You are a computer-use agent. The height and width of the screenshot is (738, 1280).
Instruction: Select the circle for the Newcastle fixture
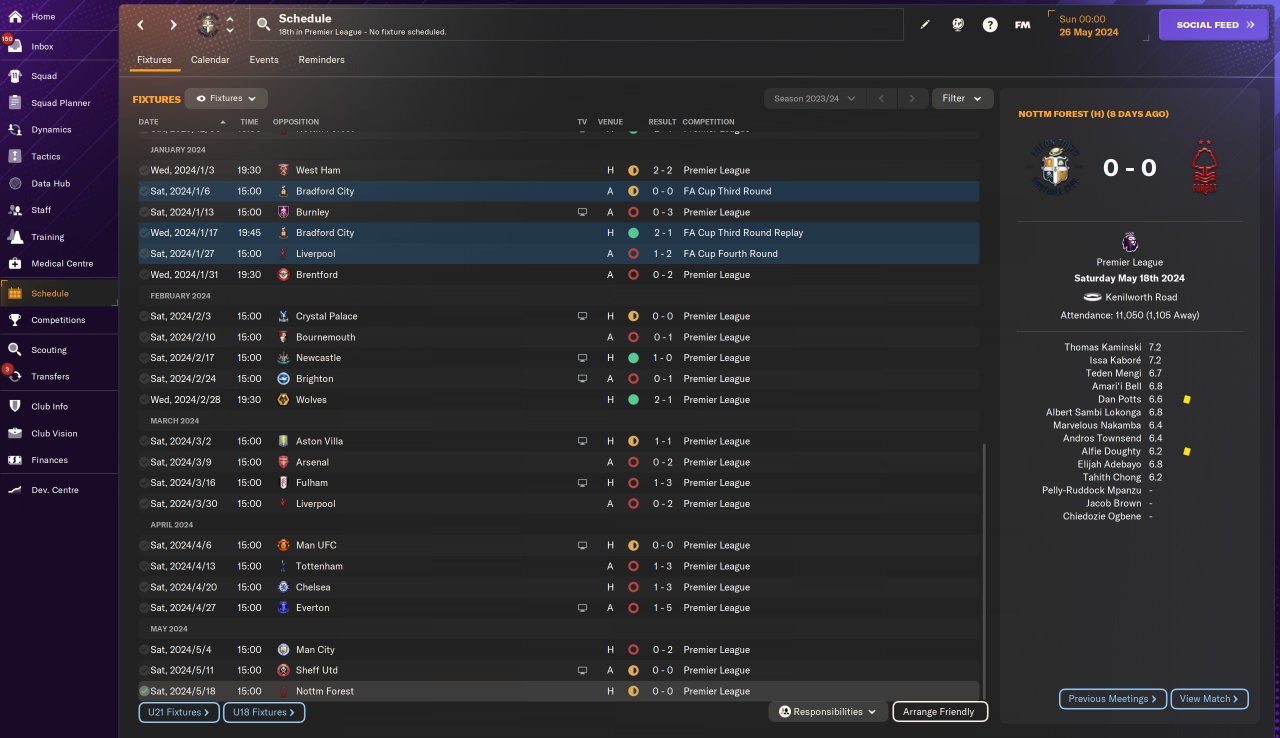tap(144, 358)
